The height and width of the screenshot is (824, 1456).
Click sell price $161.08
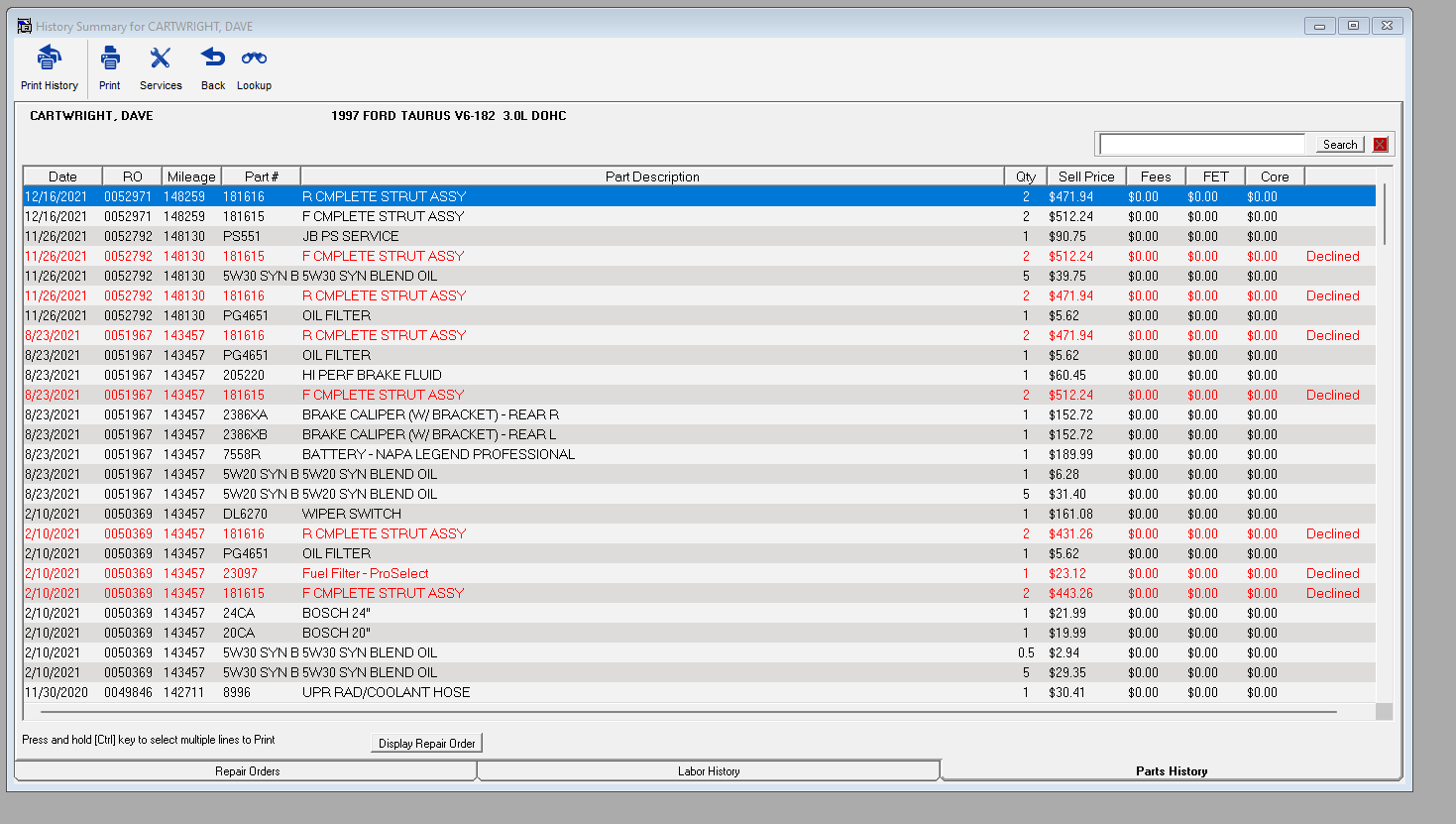[x=1070, y=514]
